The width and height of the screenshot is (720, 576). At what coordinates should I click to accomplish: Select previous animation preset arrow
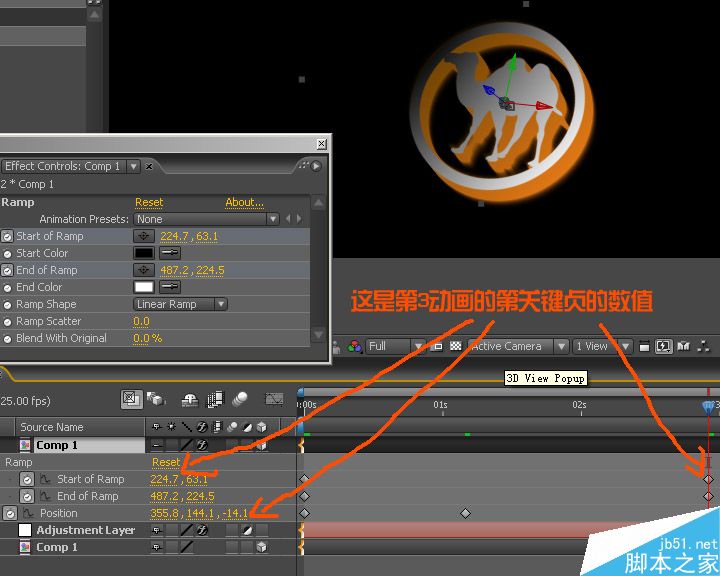click(288, 219)
